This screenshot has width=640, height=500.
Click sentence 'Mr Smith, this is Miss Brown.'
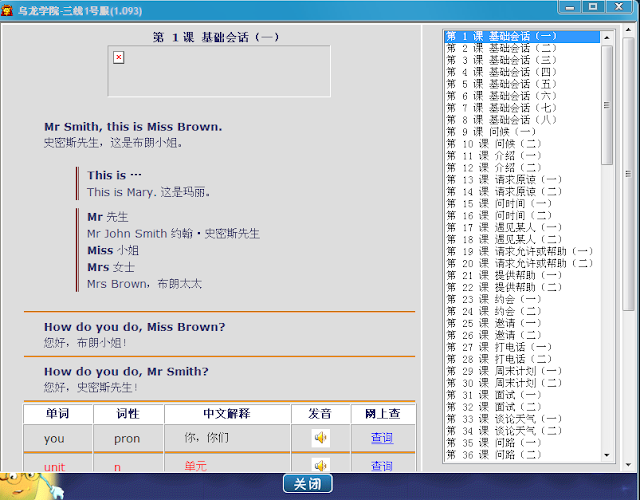(133, 127)
